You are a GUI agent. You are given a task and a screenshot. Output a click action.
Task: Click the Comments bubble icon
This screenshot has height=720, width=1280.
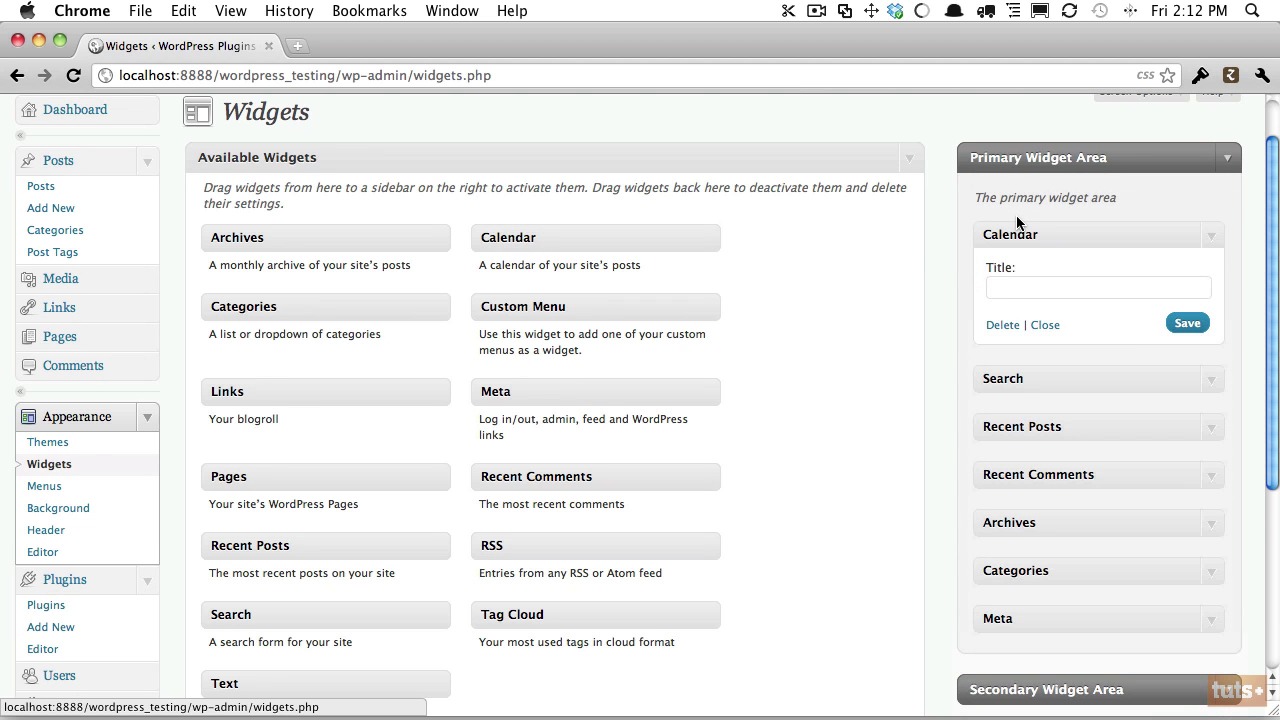click(28, 365)
